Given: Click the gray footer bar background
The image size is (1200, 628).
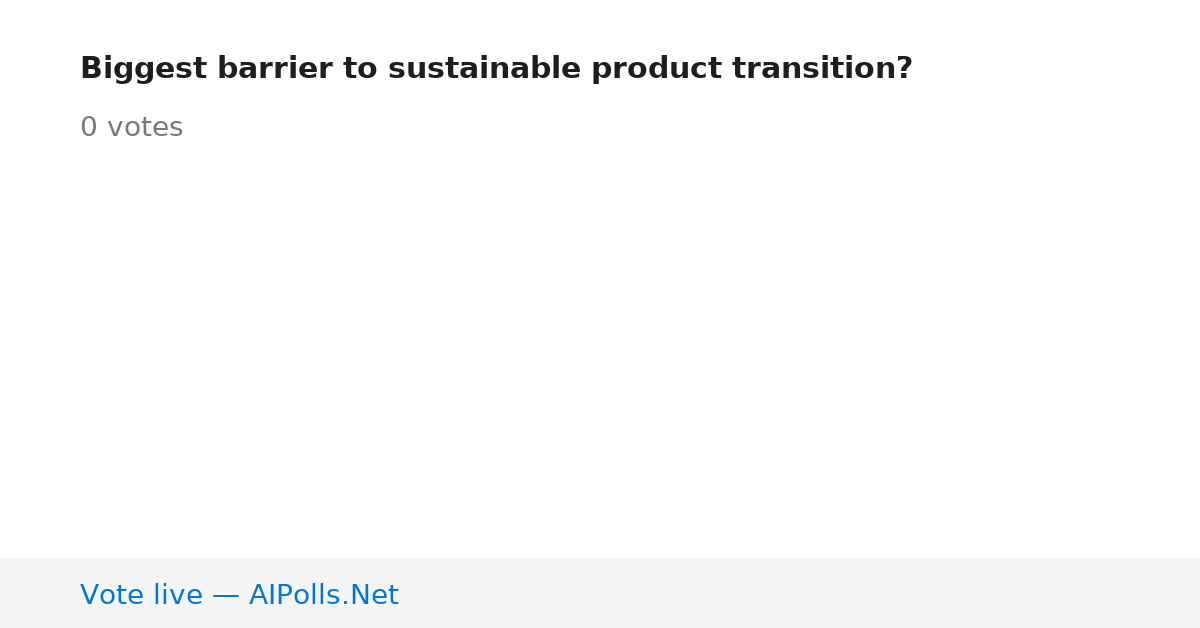Looking at the screenshot, I should pos(800,593).
